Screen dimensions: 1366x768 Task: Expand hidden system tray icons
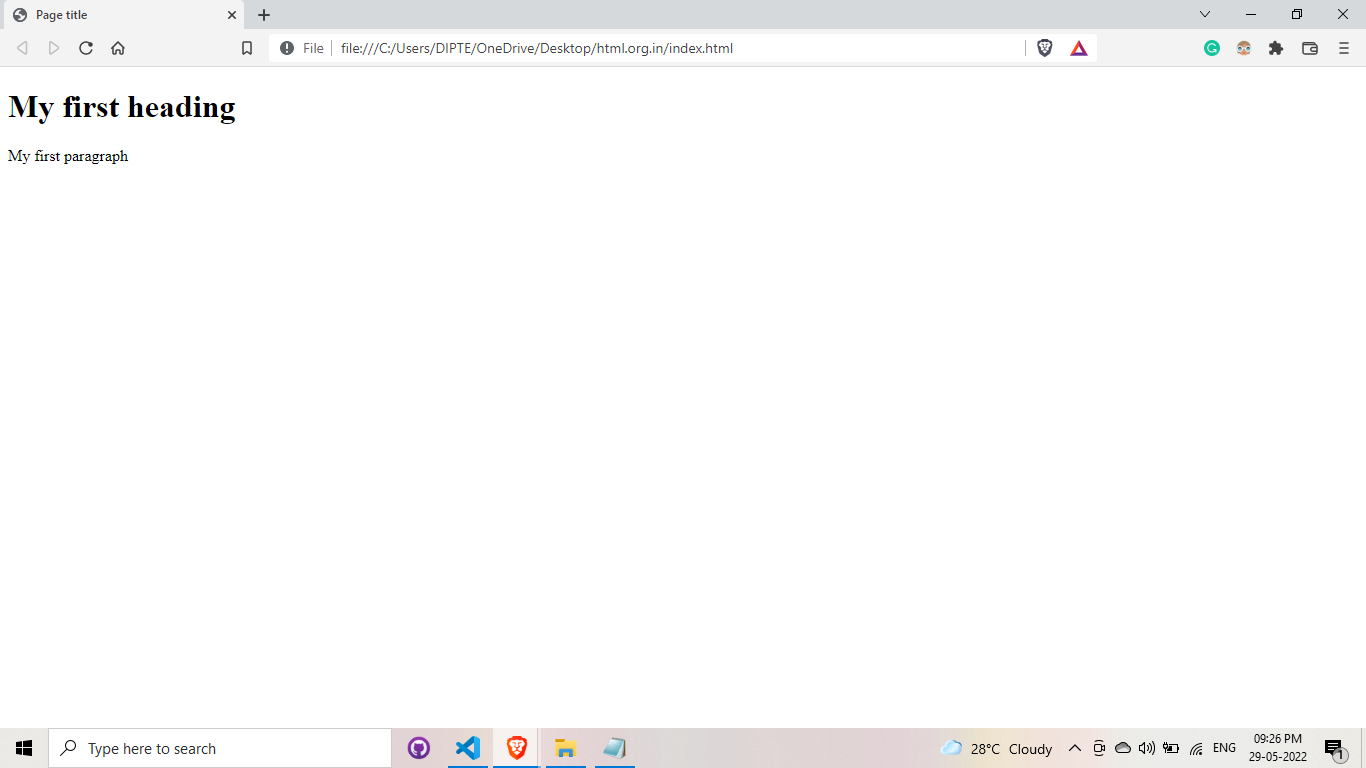coord(1074,747)
